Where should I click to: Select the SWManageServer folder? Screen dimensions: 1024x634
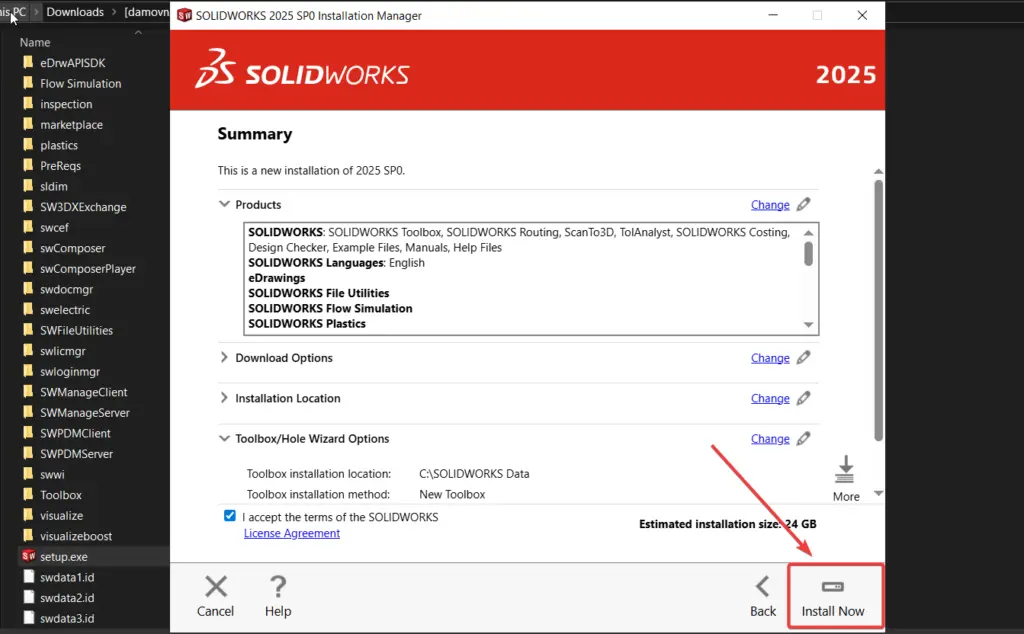pos(85,413)
